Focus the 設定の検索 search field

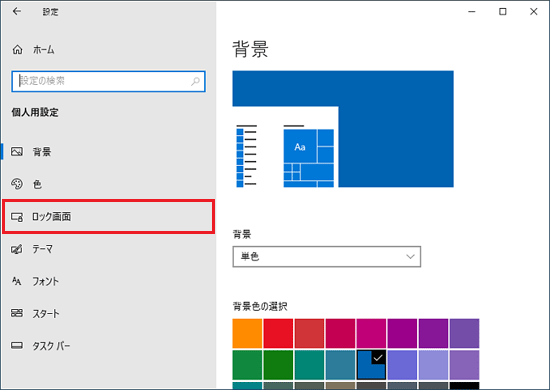(x=108, y=81)
